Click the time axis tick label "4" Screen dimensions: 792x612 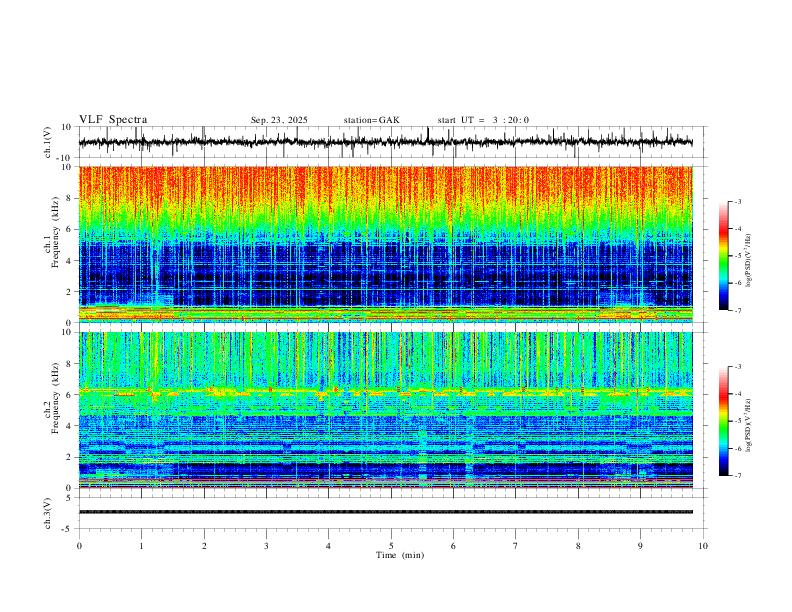tap(329, 546)
